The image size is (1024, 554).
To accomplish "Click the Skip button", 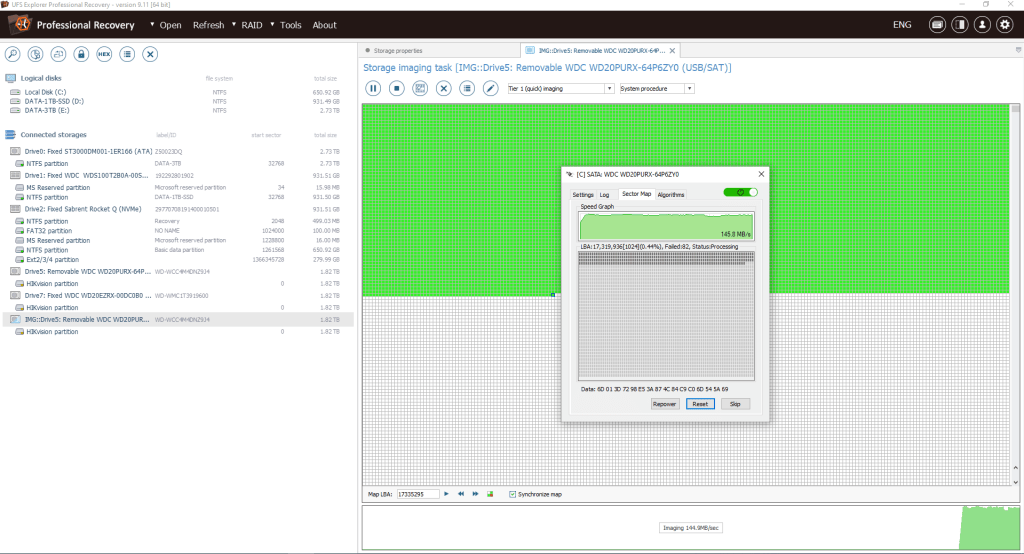I will pos(734,404).
